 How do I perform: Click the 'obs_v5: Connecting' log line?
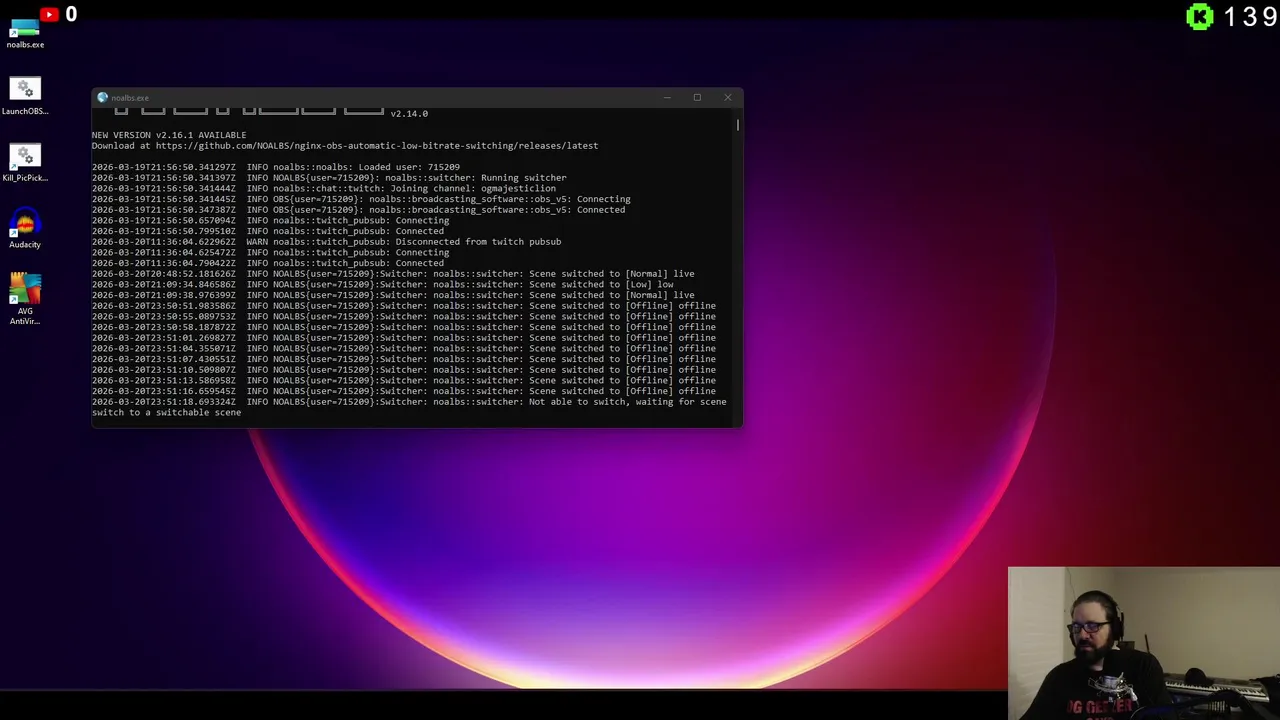(x=361, y=199)
